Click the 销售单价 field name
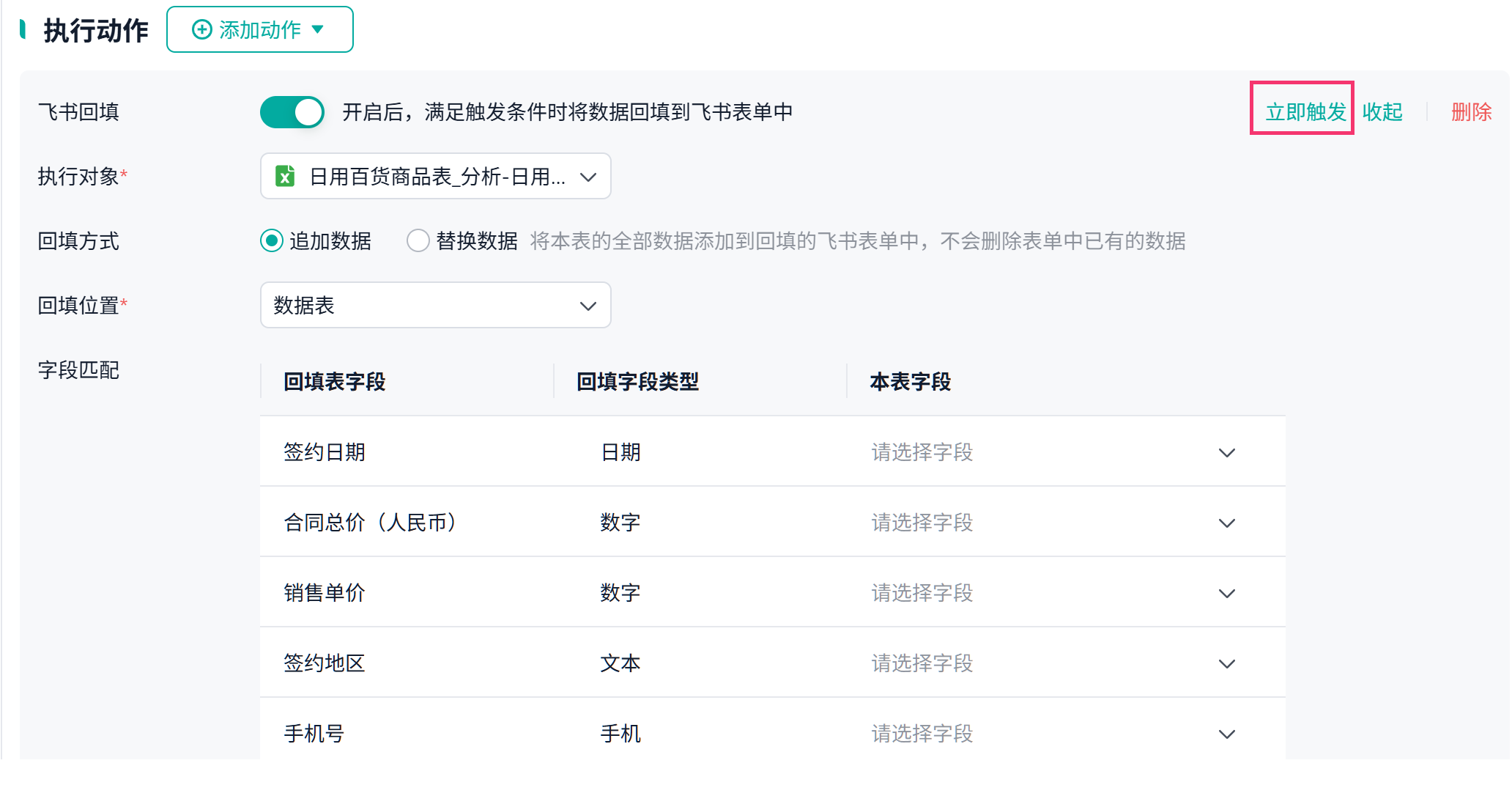Image resolution: width=1512 pixels, height=785 pixels. point(325,593)
